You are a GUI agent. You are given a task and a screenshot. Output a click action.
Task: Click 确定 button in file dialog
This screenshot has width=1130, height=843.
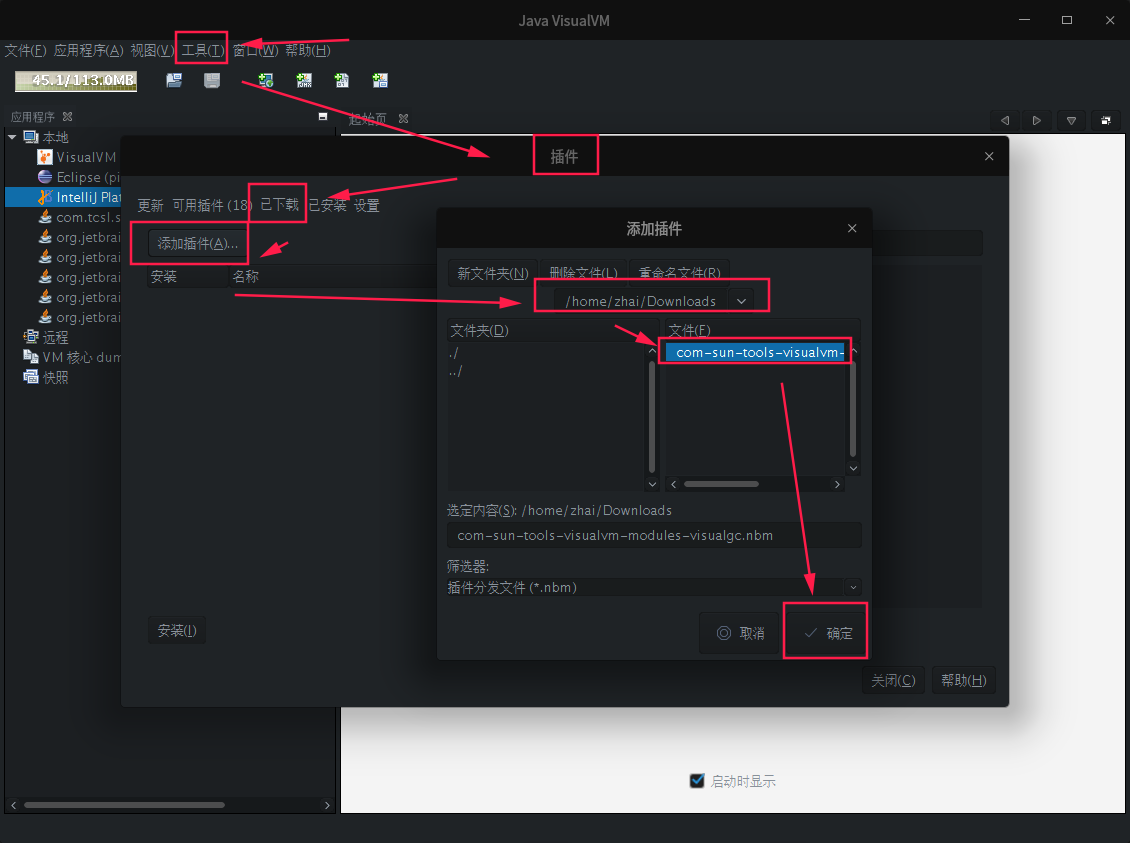coord(828,633)
